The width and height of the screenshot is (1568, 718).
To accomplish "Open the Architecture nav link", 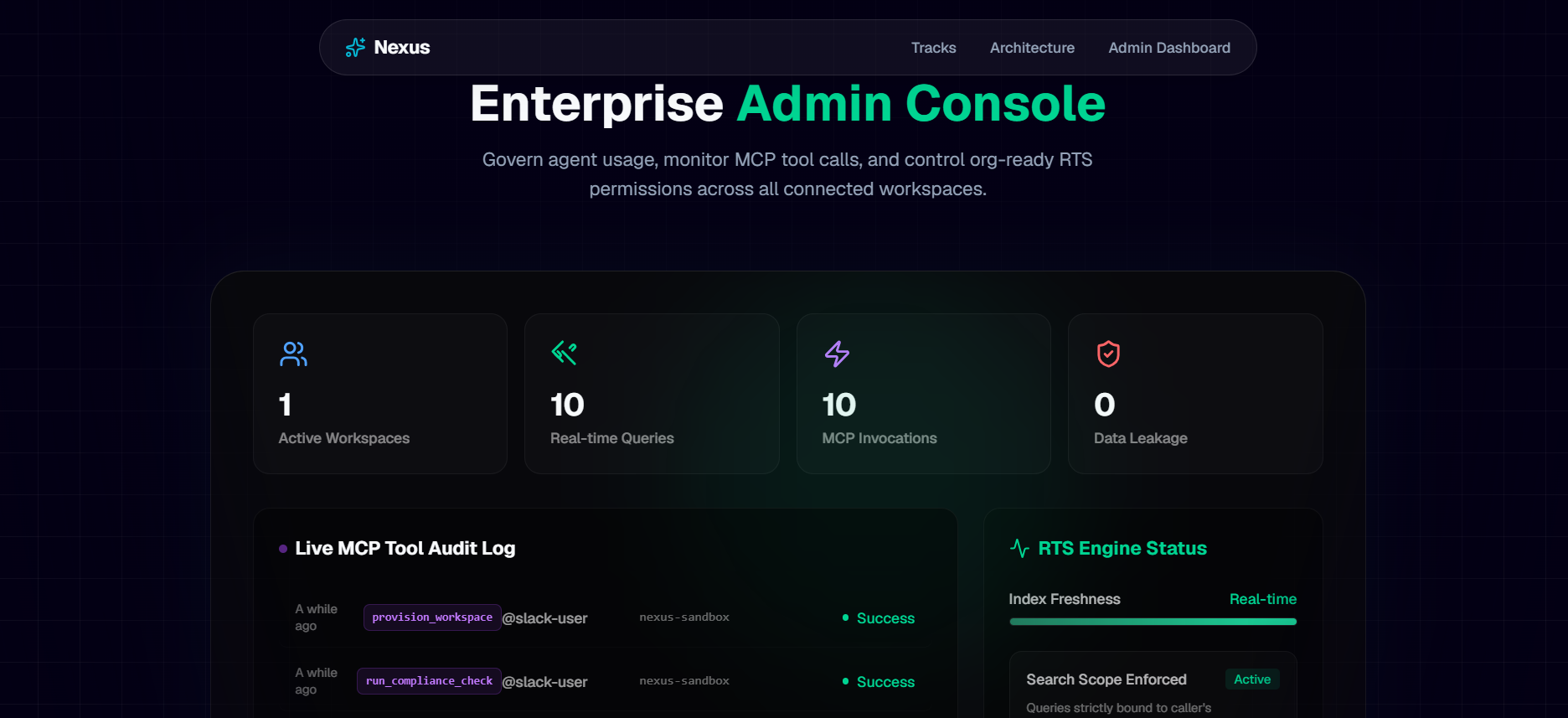I will pos(1032,48).
